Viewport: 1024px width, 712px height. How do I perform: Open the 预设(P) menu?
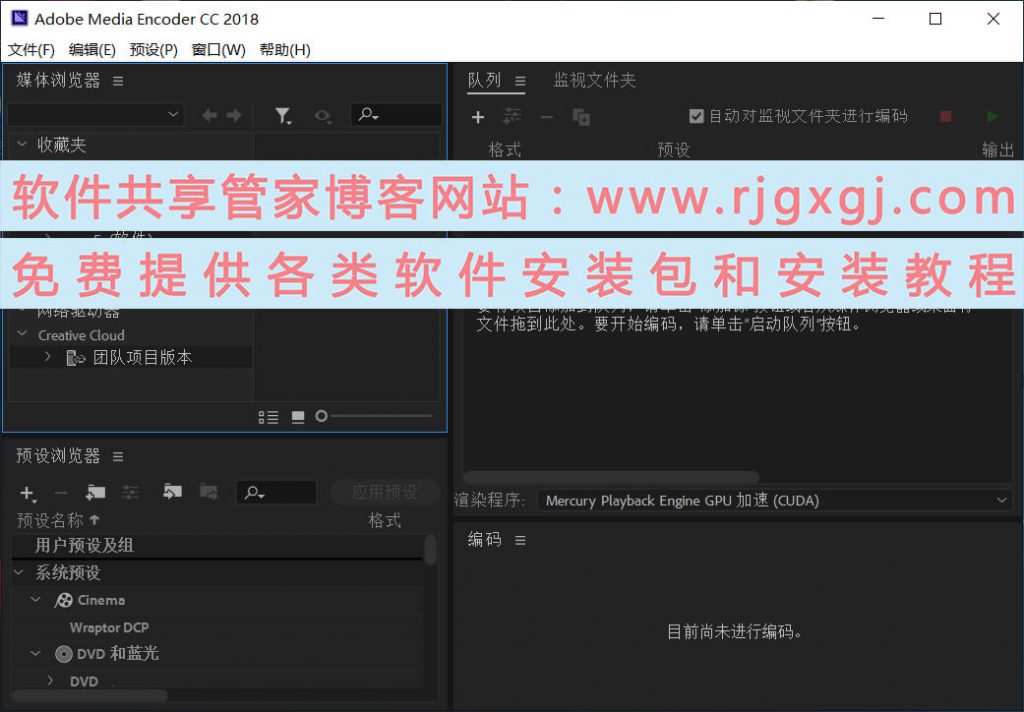153,50
